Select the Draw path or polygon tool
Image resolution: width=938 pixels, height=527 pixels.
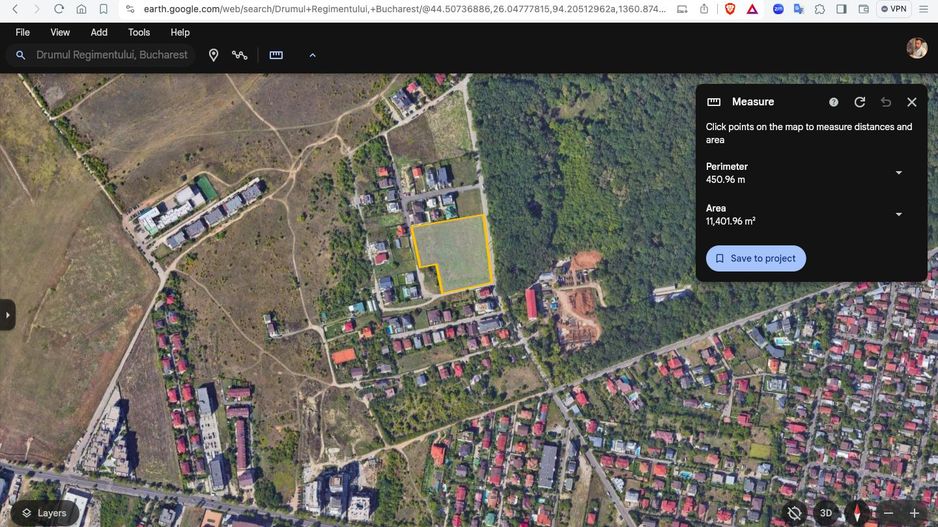(x=240, y=55)
